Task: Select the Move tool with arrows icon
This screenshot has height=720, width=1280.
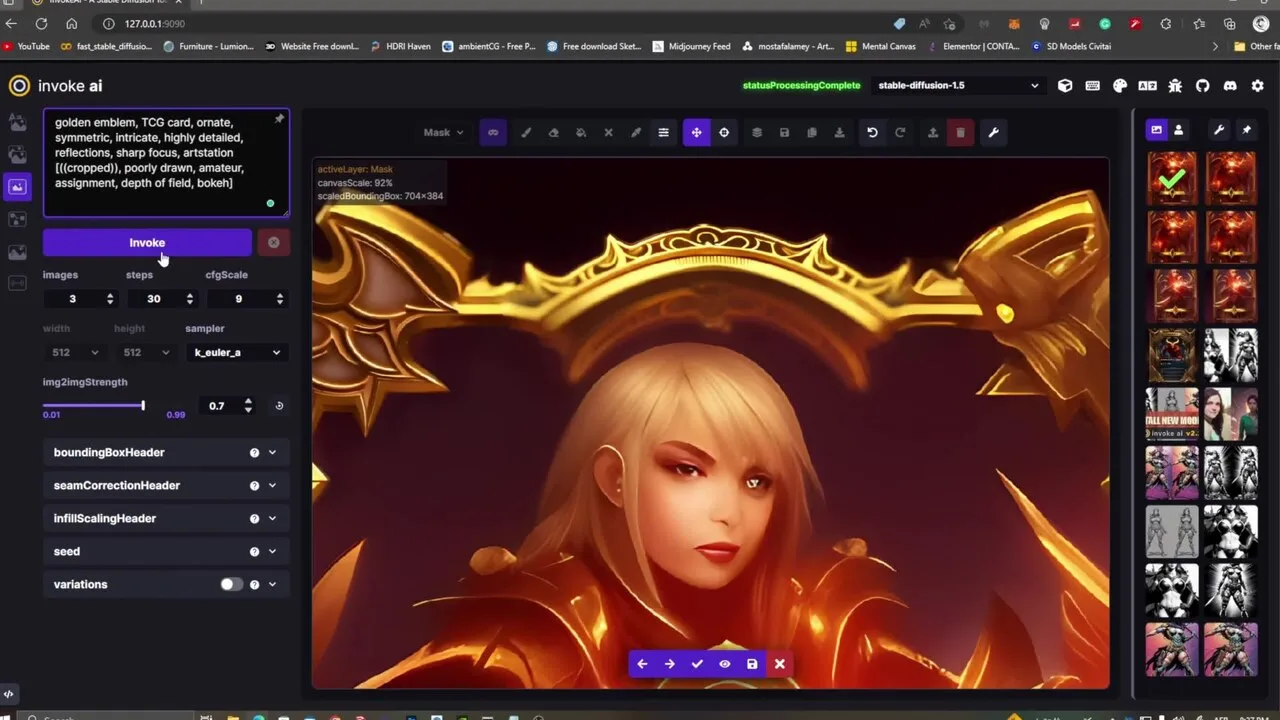Action: click(696, 132)
